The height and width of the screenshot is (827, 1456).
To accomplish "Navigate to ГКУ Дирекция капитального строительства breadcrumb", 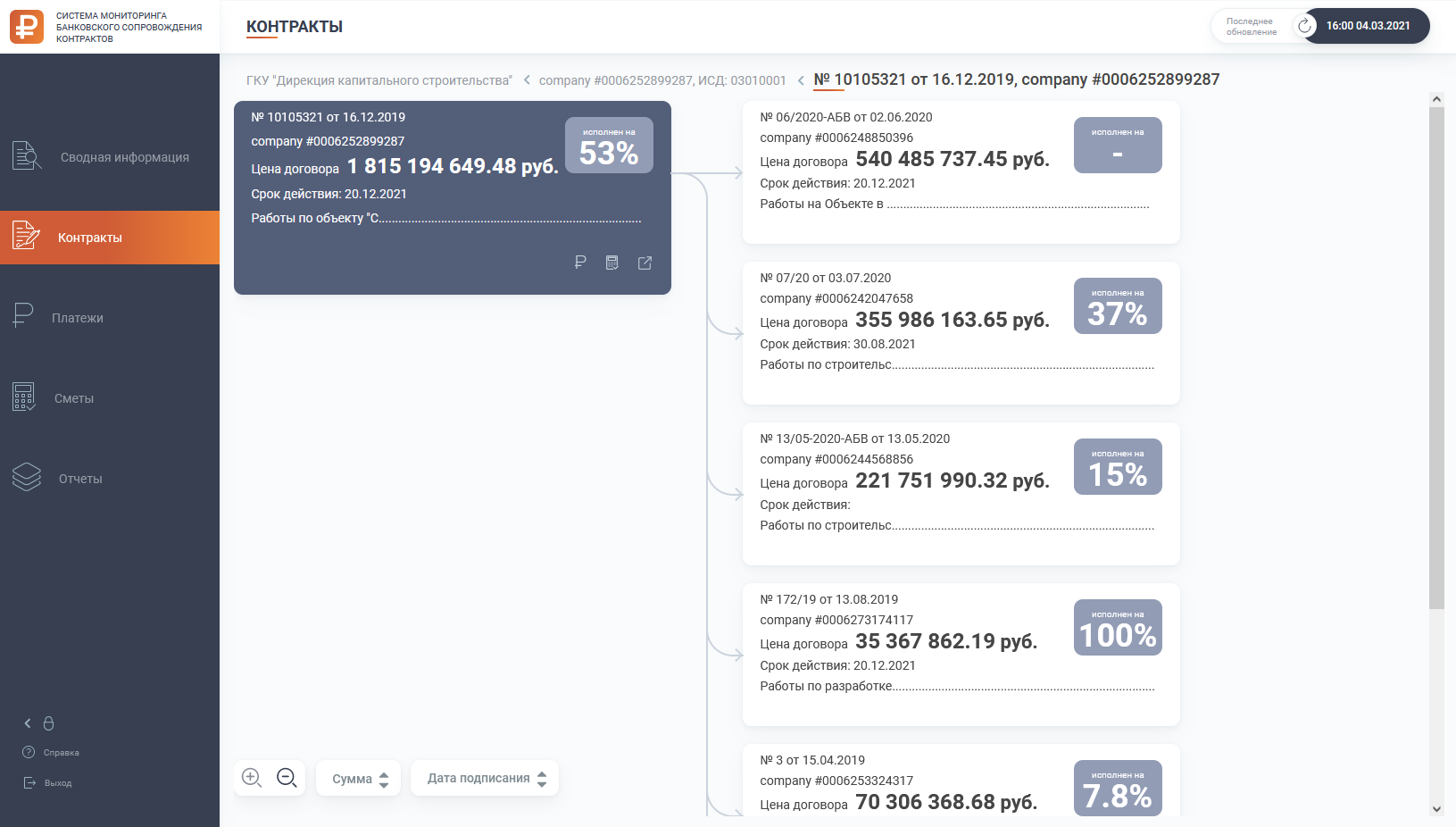I will click(x=379, y=80).
